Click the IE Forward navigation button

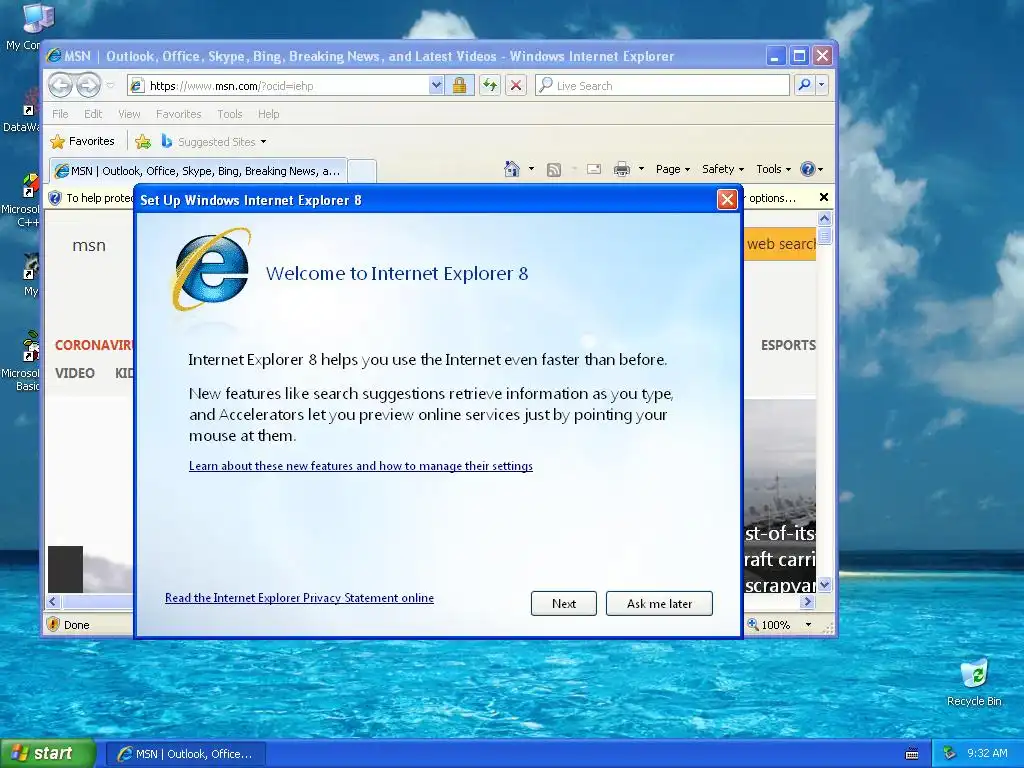point(89,86)
